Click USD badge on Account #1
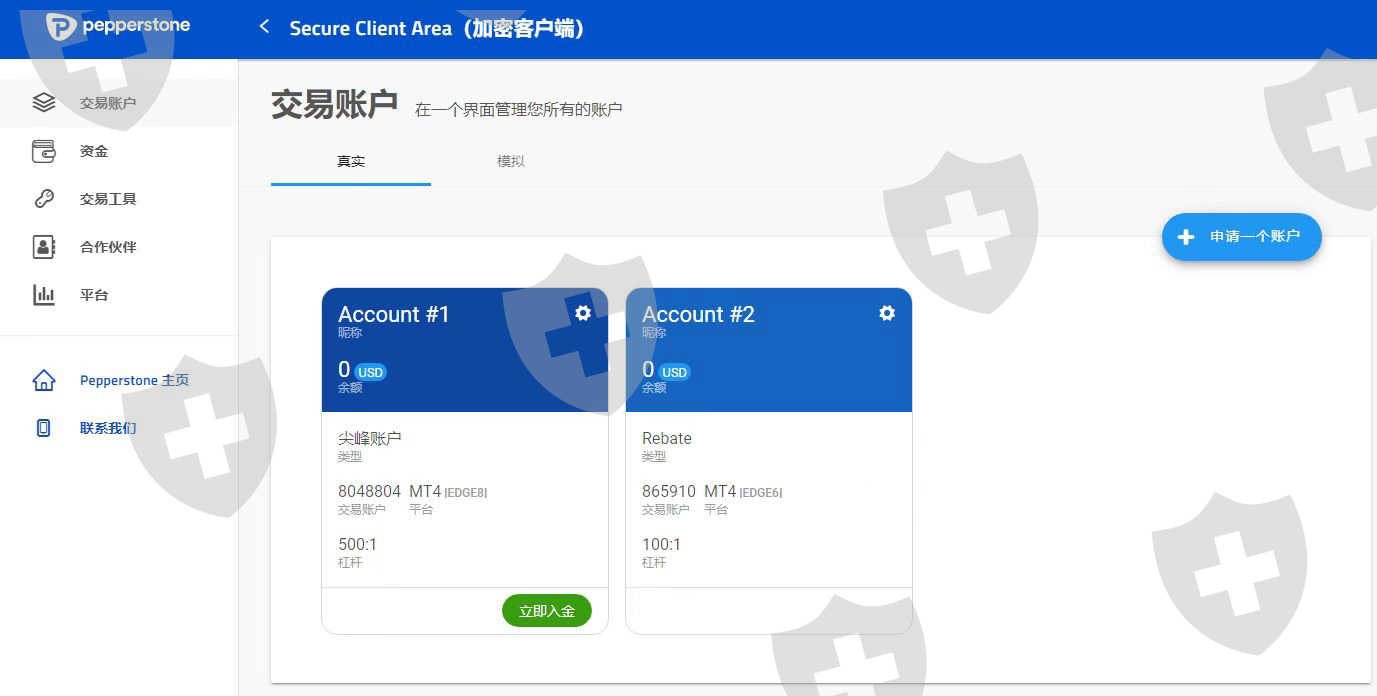This screenshot has width=1377, height=696. point(371,372)
